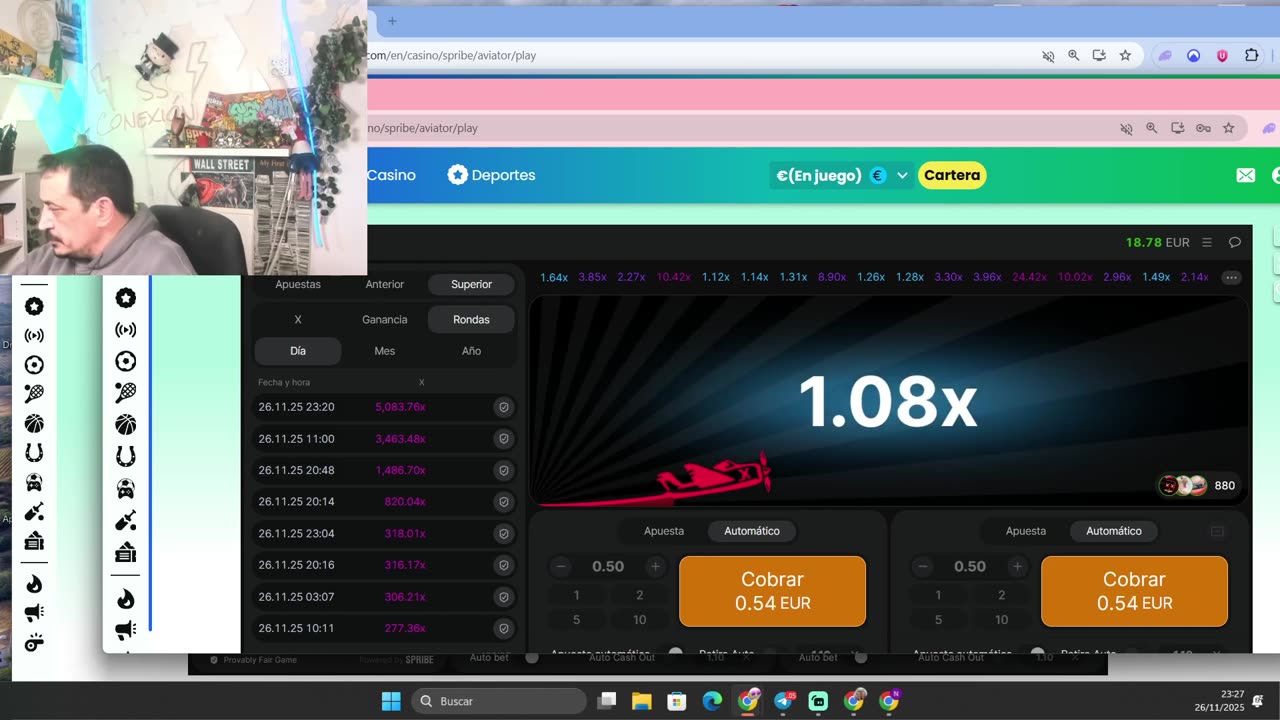Screen dimensions: 1280x720
Task: Increase the left bet amount with the plus button
Action: pos(655,567)
